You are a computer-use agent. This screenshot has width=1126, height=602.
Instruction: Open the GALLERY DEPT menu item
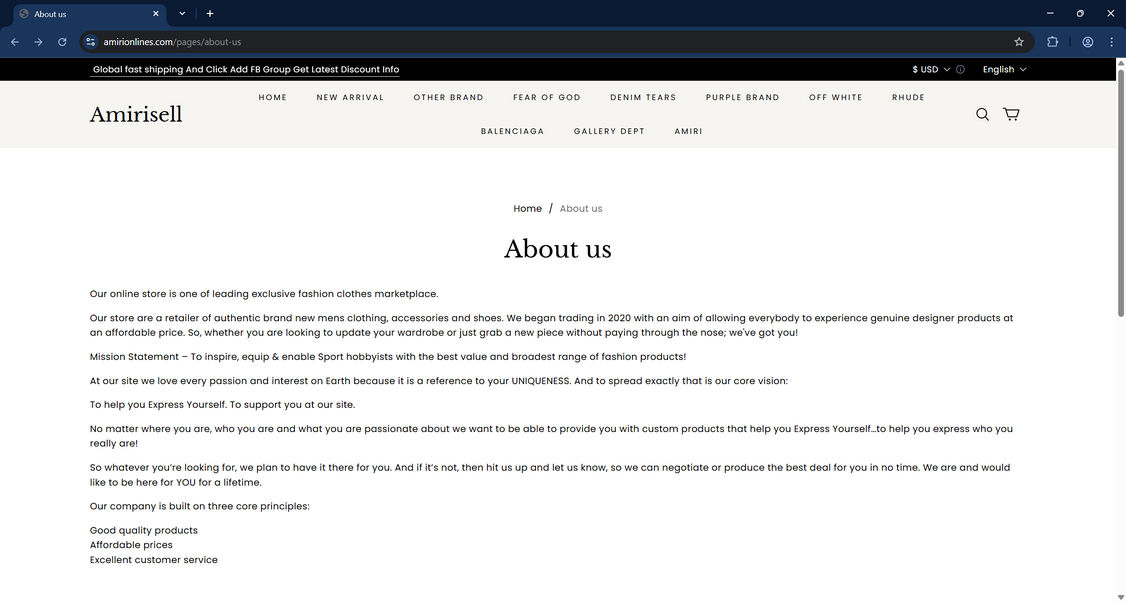610,131
